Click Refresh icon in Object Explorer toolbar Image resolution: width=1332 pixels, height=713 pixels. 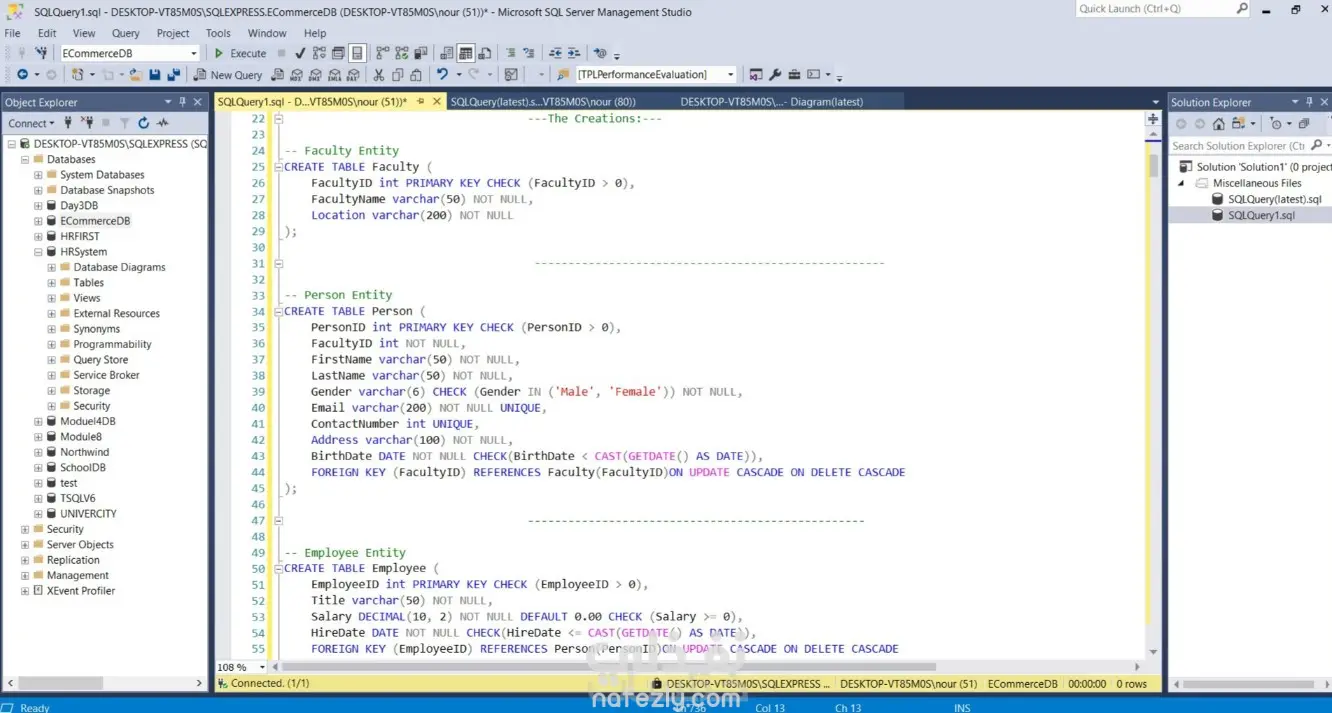click(143, 123)
